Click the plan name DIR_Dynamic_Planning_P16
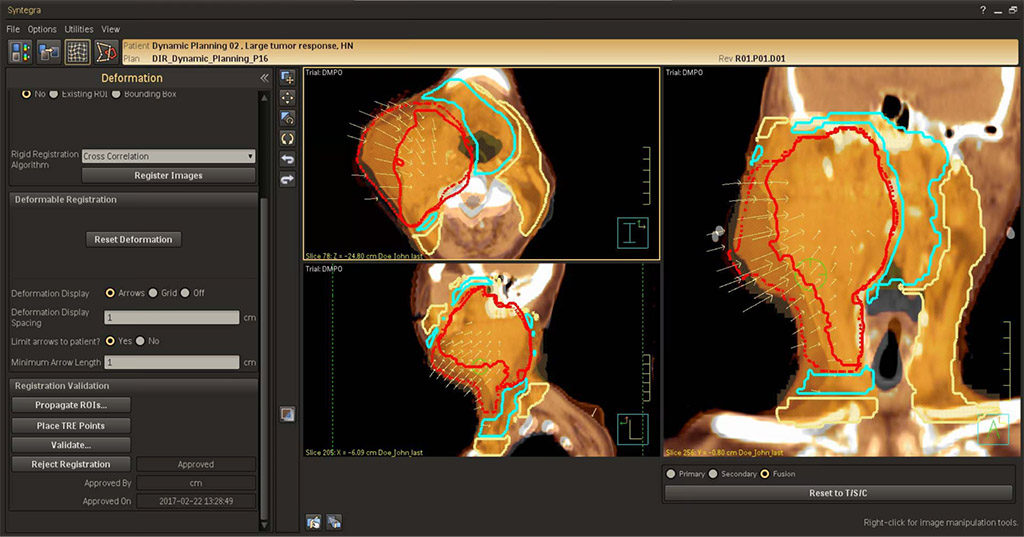Image resolution: width=1024 pixels, height=537 pixels. tap(210, 58)
